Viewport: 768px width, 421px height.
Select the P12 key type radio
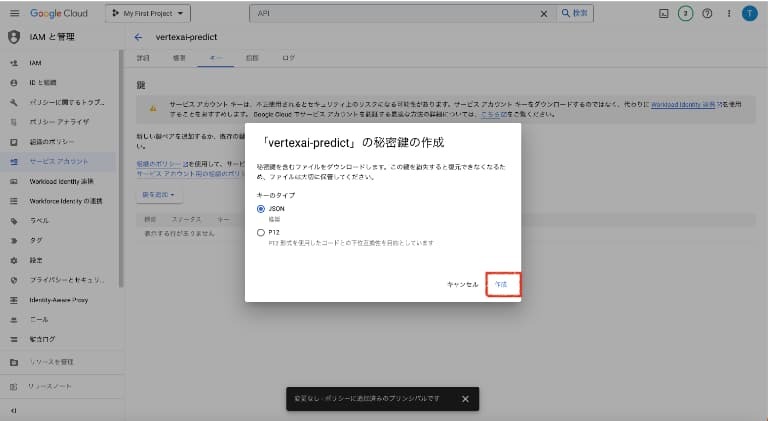point(261,233)
